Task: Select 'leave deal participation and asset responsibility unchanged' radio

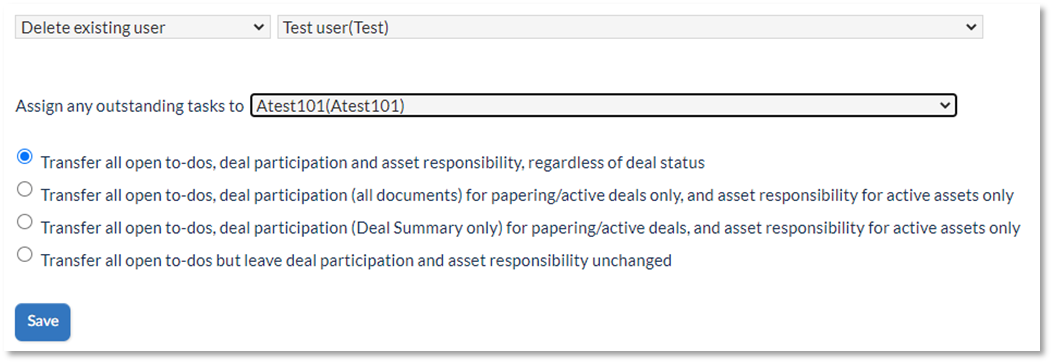Action: click(x=24, y=254)
